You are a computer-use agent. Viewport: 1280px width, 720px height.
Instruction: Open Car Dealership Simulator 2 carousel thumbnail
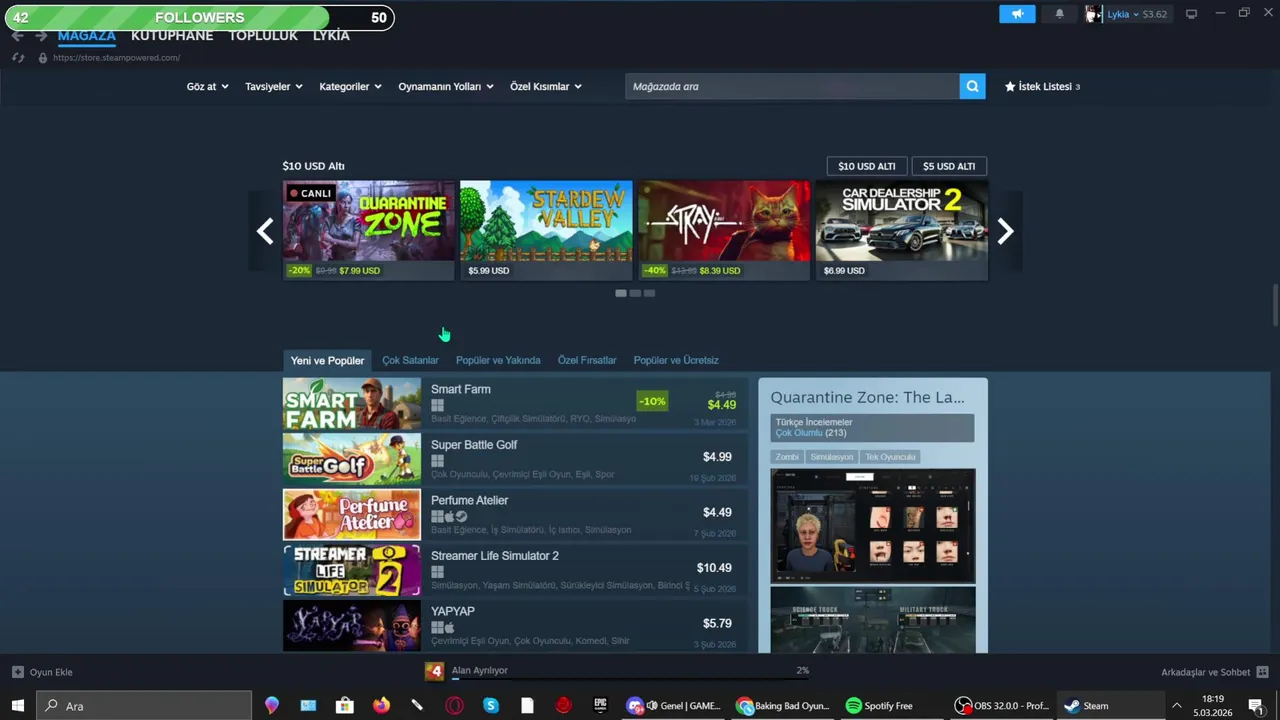pos(902,230)
